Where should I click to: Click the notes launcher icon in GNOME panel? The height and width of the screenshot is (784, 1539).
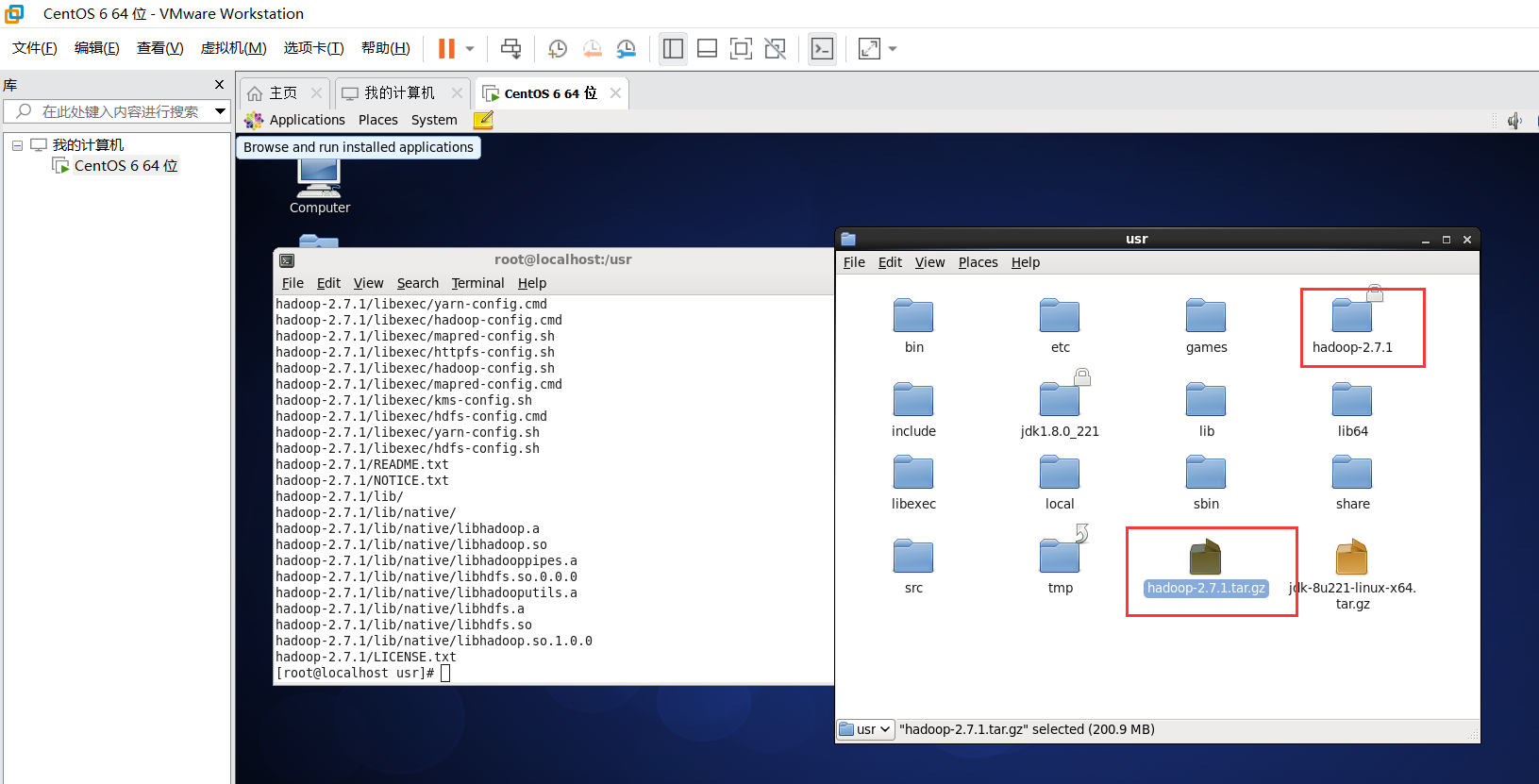point(483,120)
